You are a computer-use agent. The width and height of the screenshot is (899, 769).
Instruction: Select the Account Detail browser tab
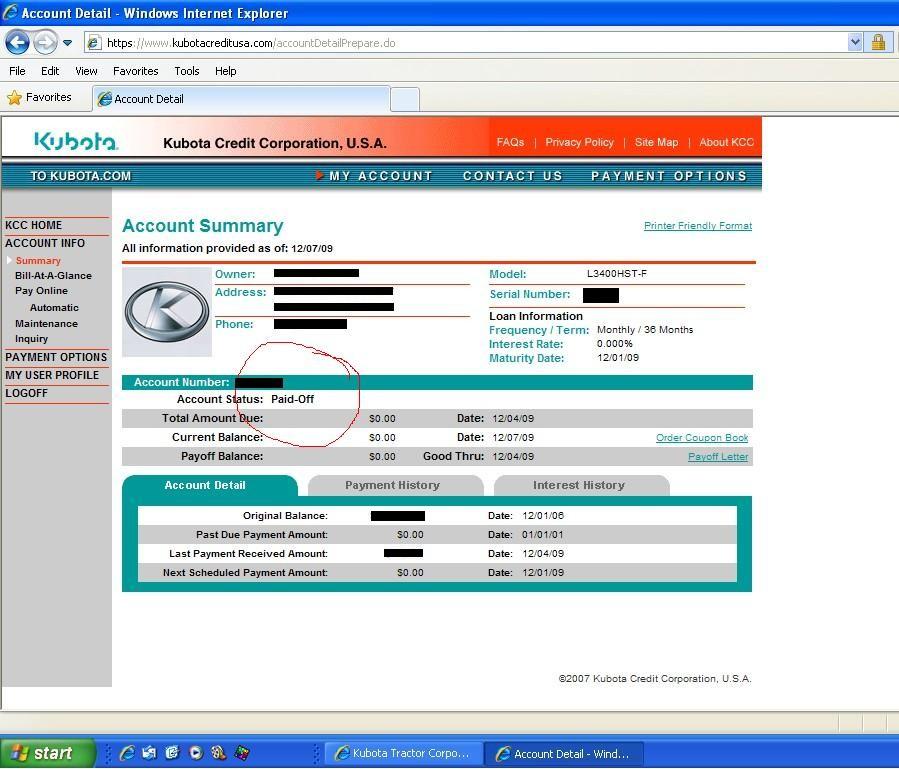point(241,99)
